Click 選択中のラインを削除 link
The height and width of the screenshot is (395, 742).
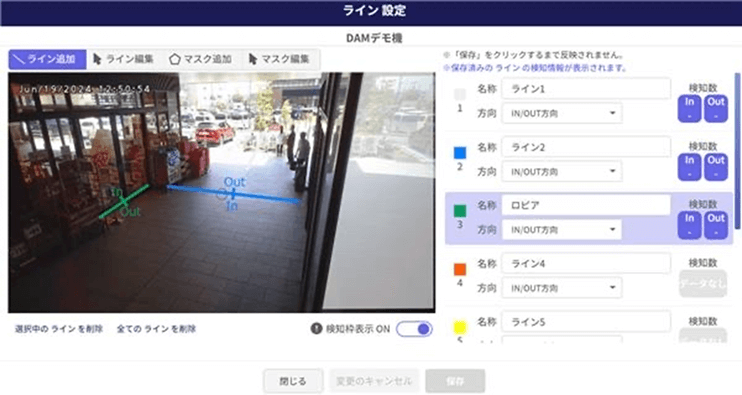59,329
